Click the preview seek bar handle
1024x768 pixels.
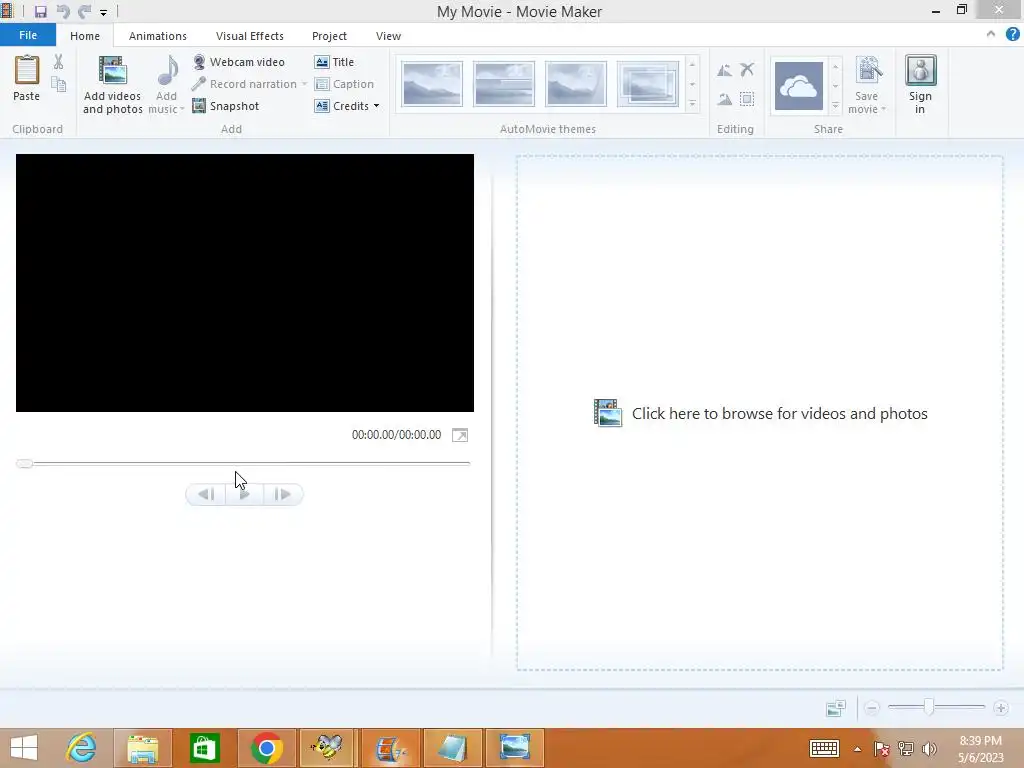24,464
